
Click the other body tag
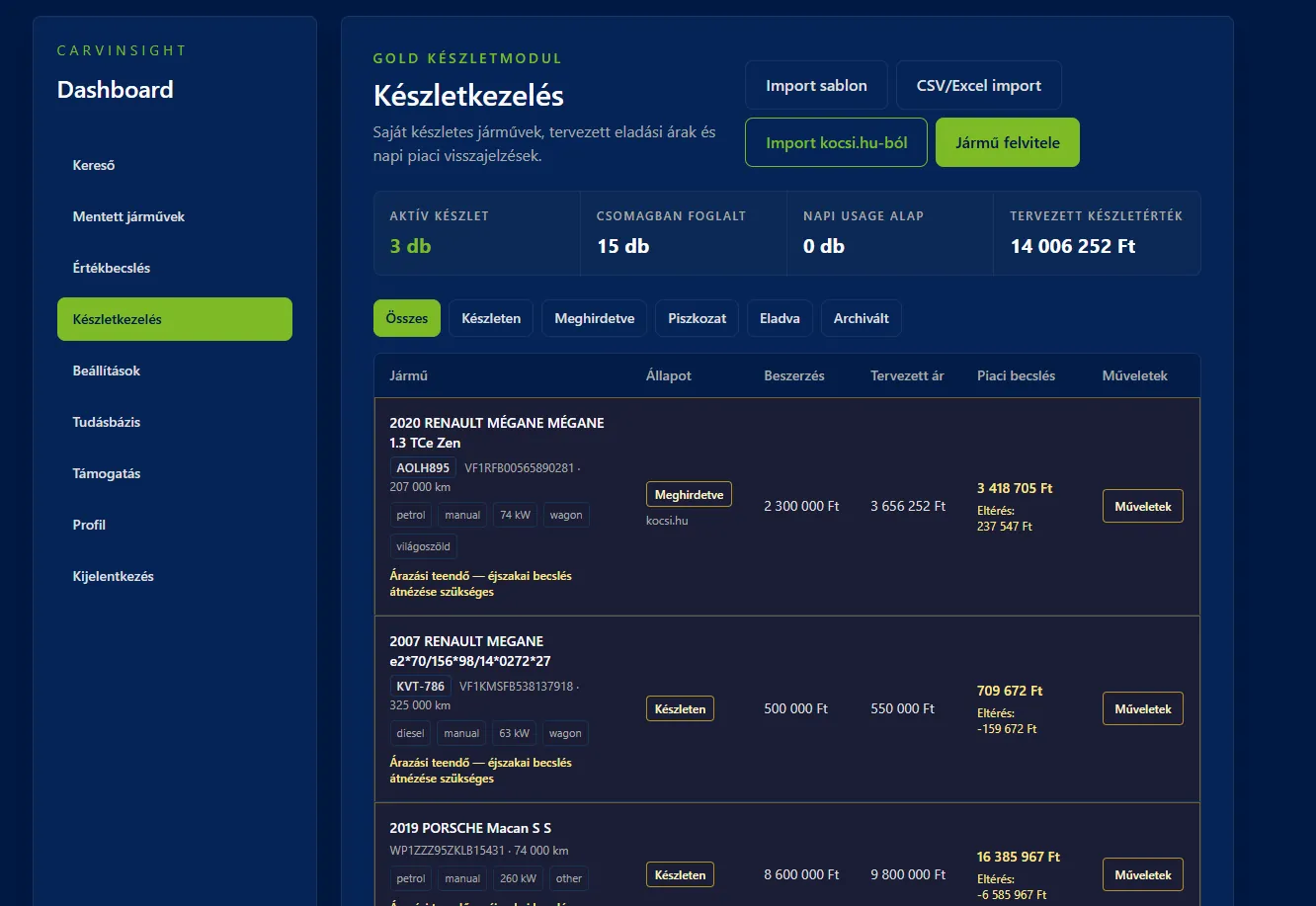point(569,878)
